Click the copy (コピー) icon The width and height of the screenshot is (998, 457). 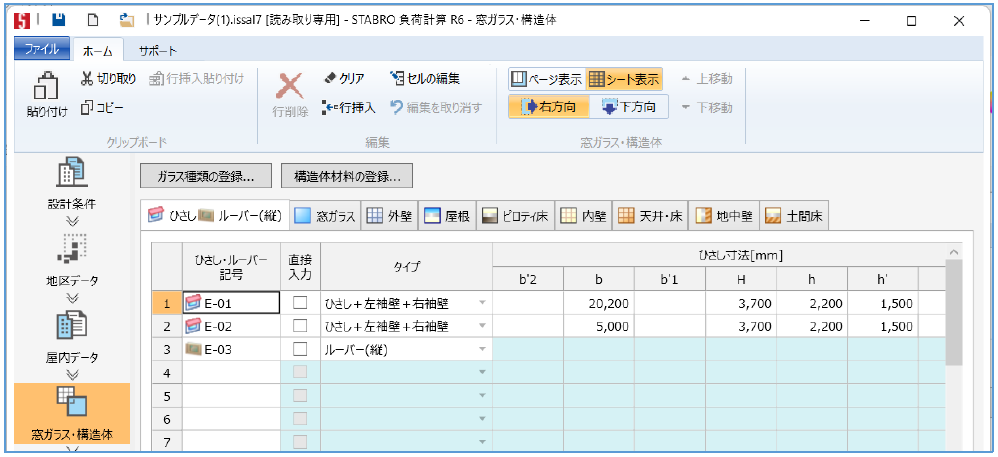pos(87,107)
